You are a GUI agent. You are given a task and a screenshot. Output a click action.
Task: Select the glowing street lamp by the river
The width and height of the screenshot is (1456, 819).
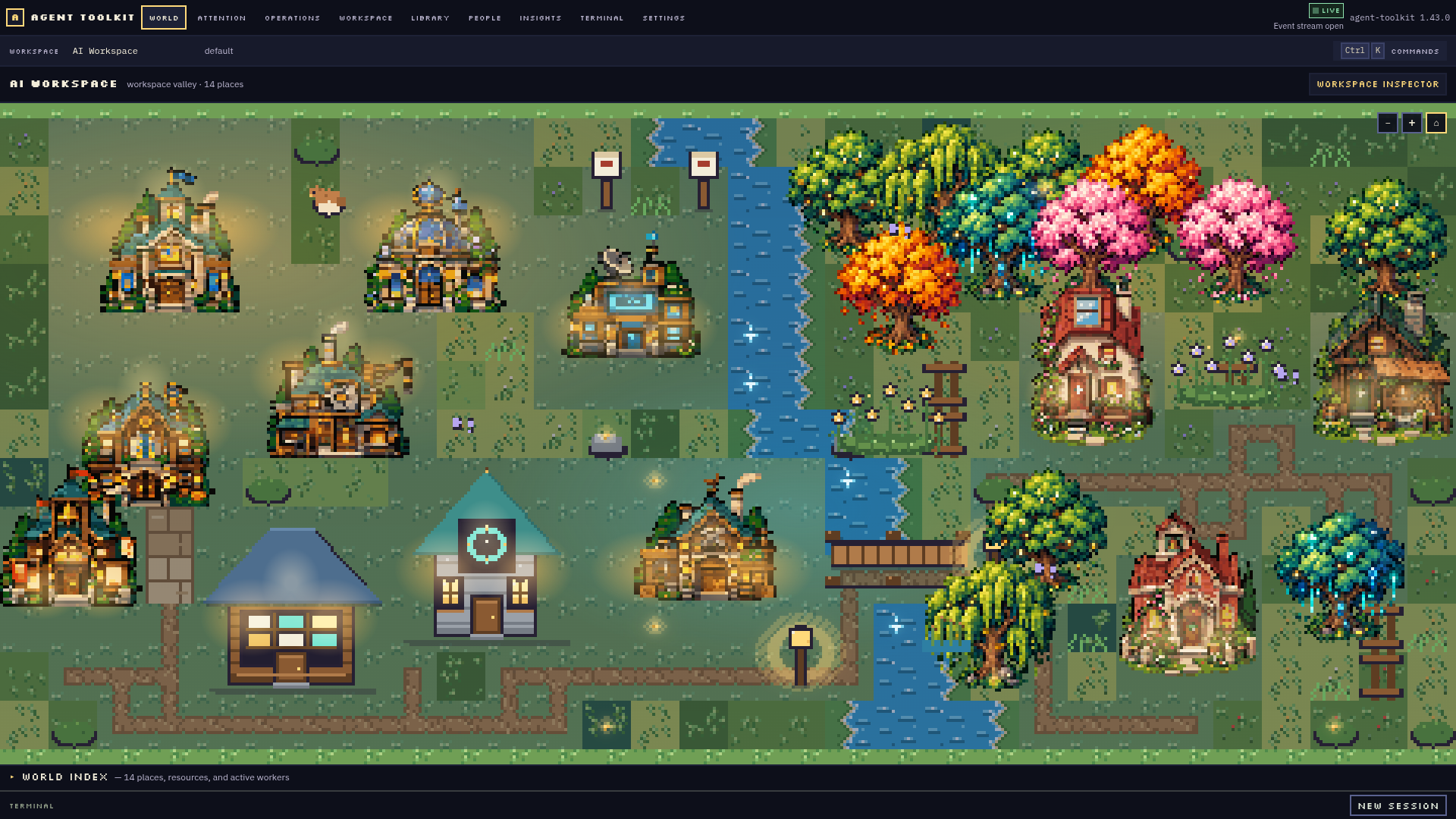(x=801, y=656)
